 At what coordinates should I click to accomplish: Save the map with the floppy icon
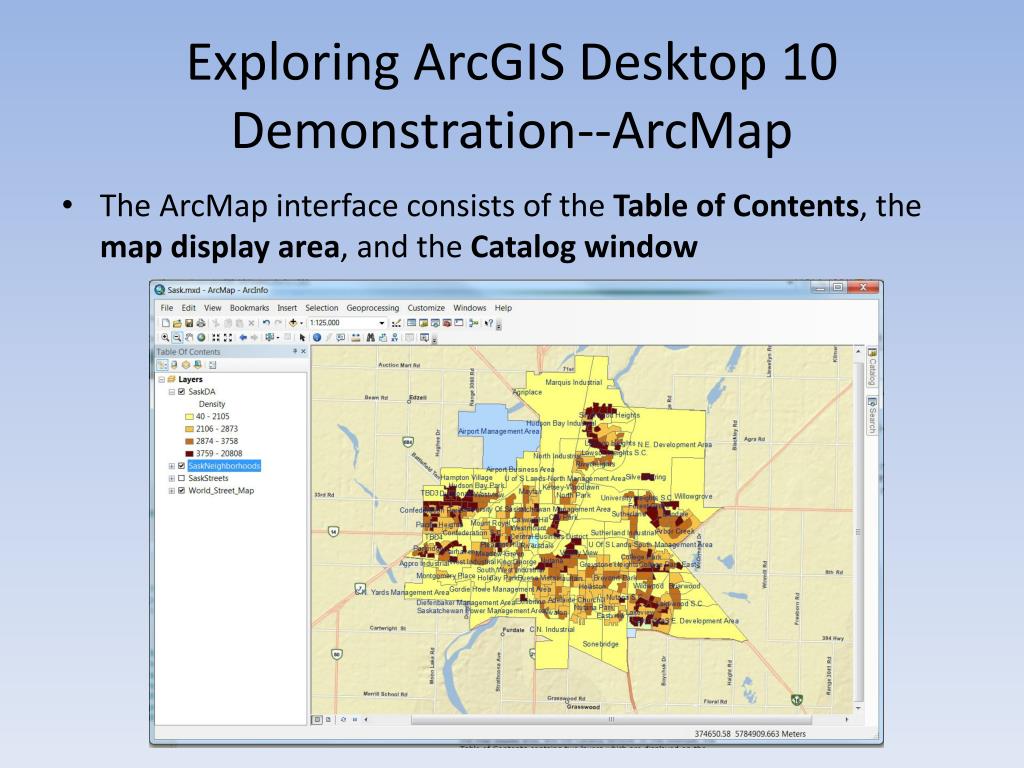pyautogui.click(x=189, y=323)
